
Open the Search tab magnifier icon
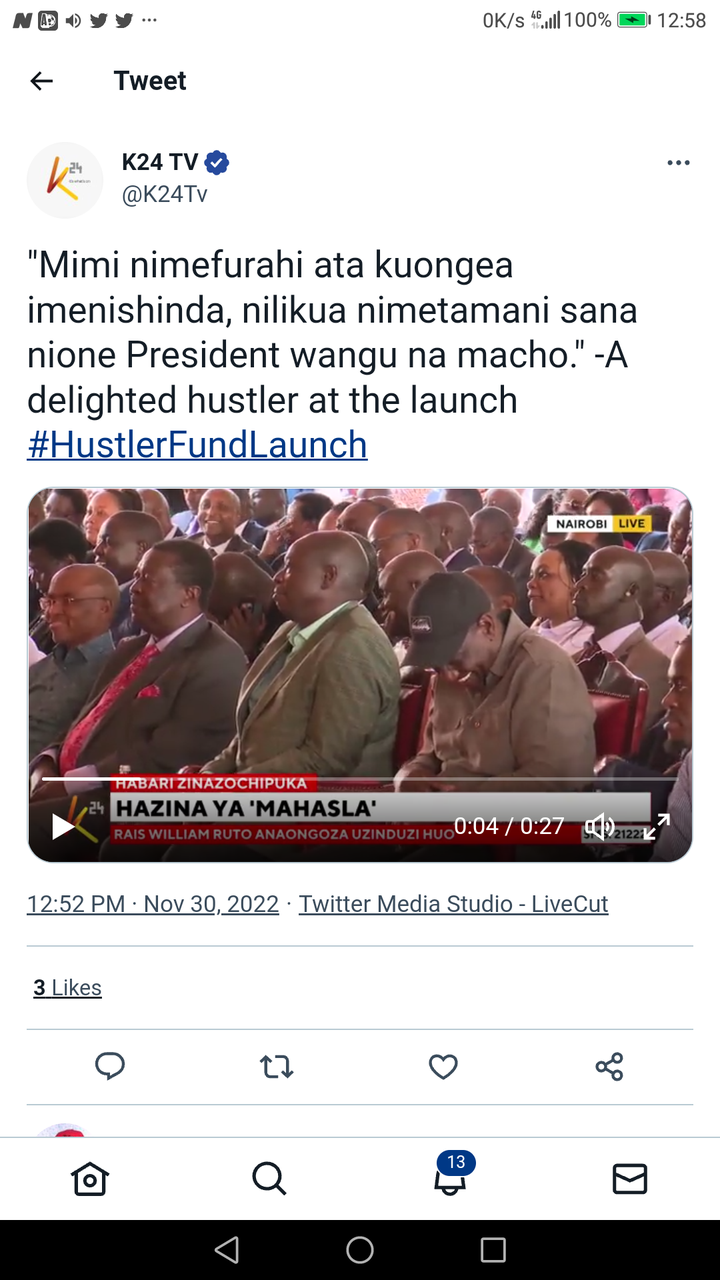pyautogui.click(x=269, y=1180)
